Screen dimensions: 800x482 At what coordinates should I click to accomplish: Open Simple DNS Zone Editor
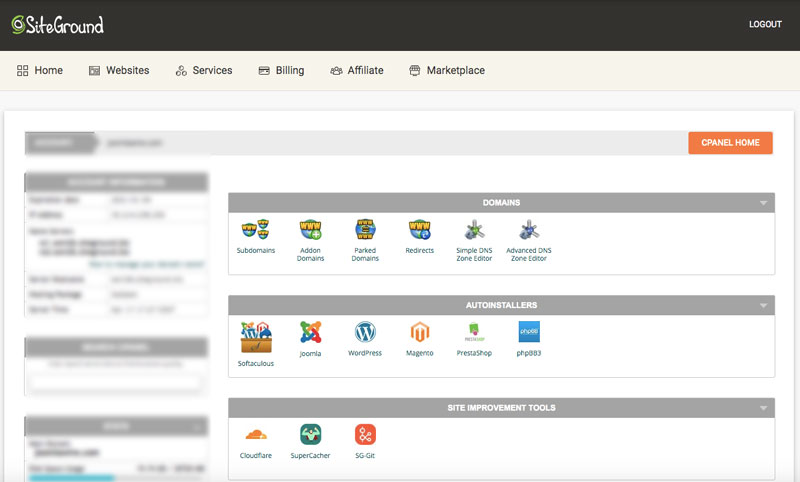(474, 240)
